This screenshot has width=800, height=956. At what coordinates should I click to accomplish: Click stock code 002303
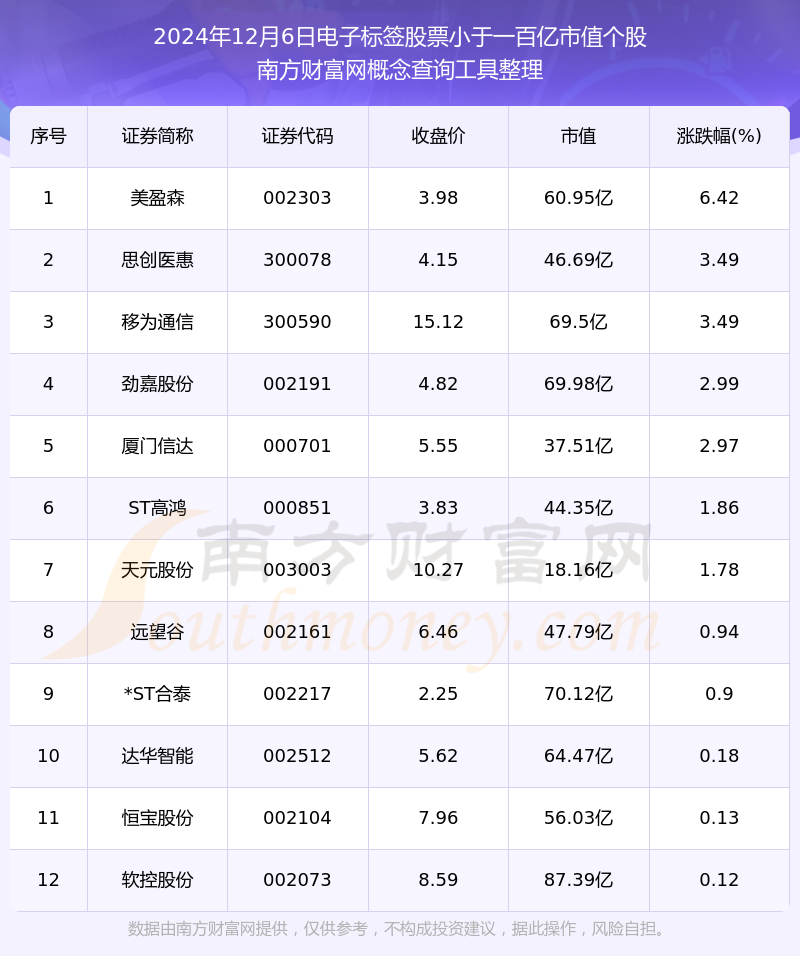[298, 198]
